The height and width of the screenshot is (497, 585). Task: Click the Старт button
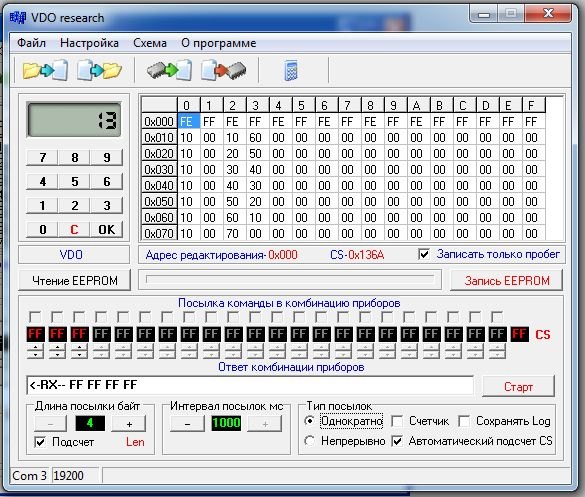click(x=518, y=386)
